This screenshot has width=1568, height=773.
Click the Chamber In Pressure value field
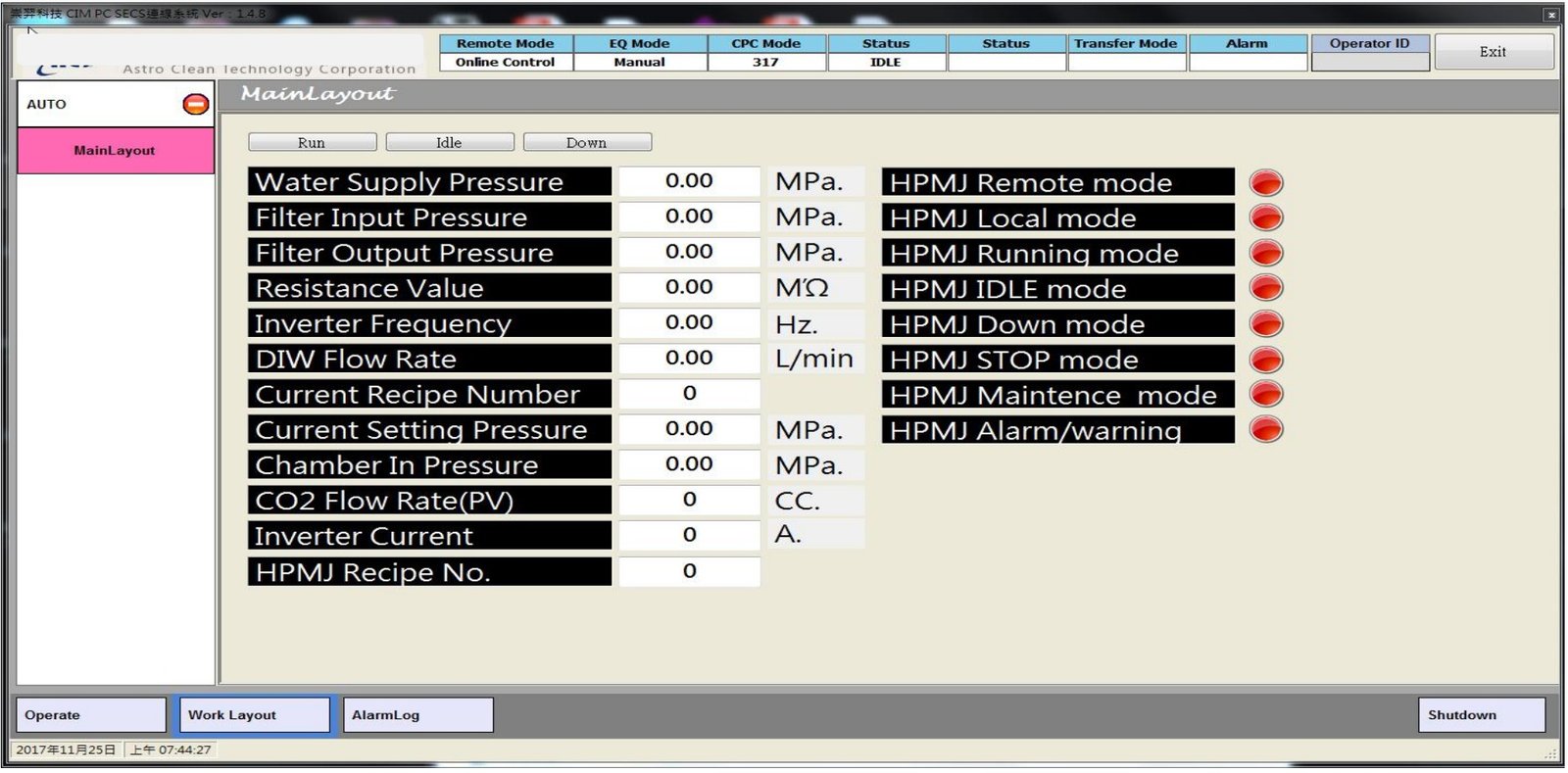tap(690, 464)
